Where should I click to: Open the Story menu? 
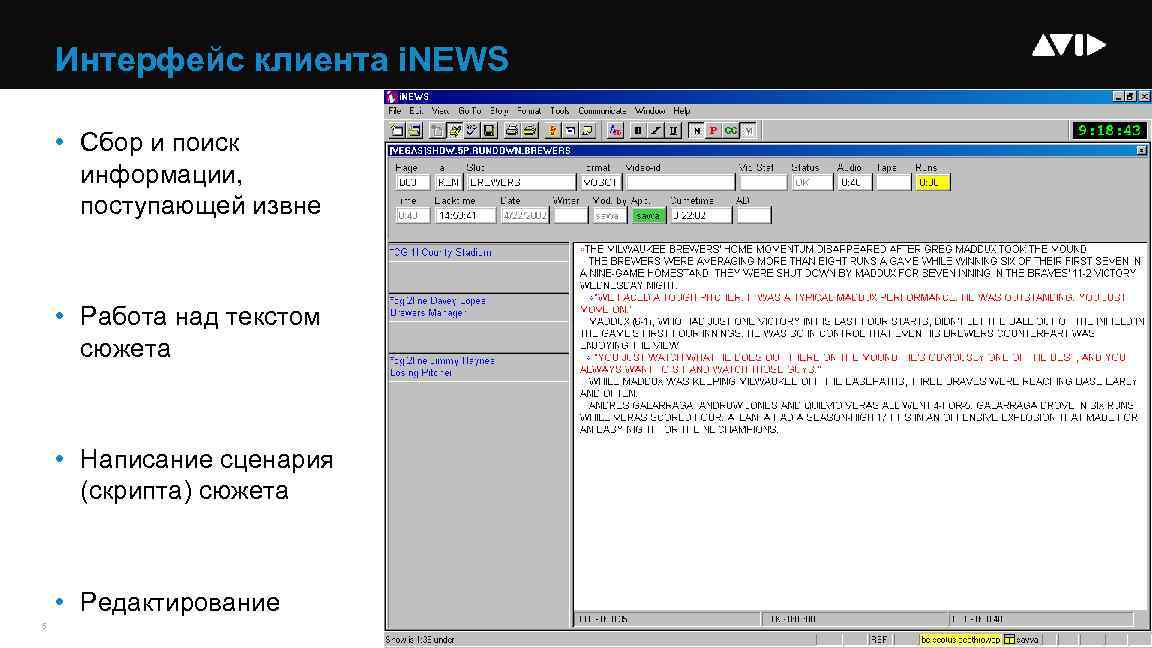click(499, 110)
